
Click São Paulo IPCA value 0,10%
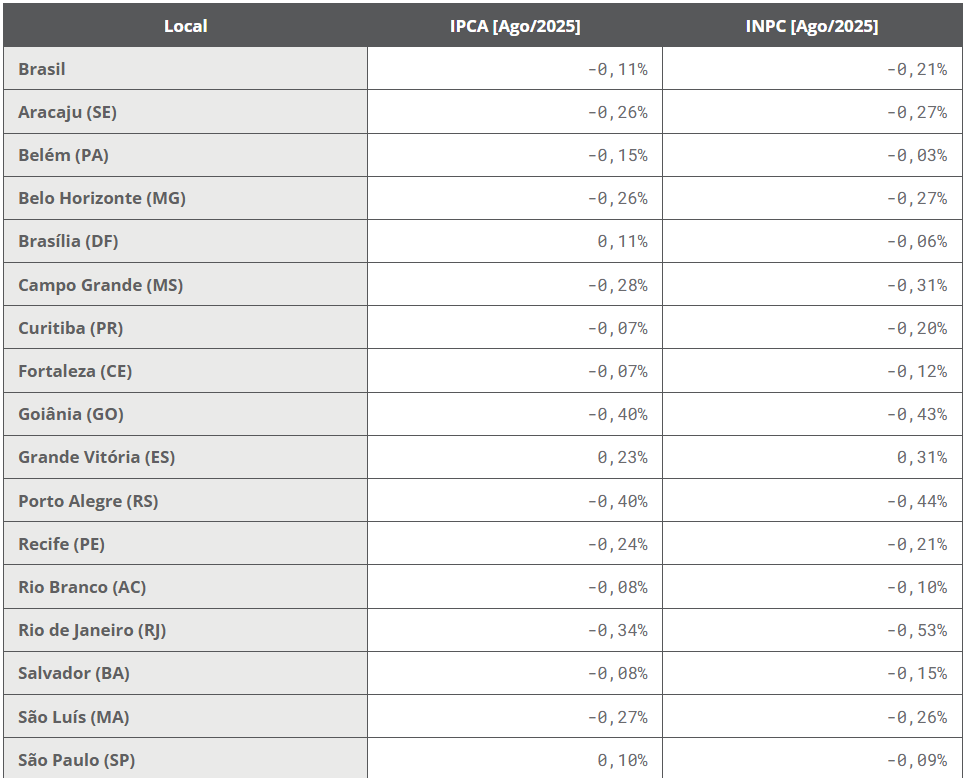pyautogui.click(x=622, y=760)
